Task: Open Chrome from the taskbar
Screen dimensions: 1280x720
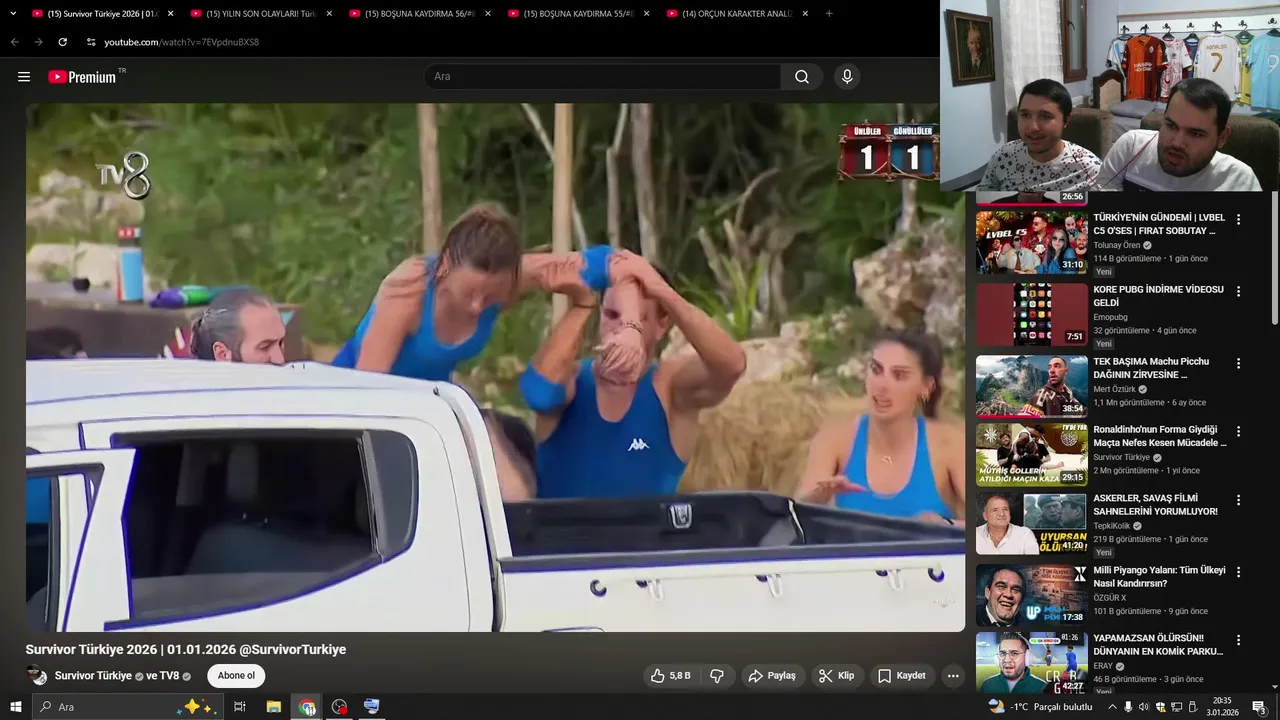Action: tap(307, 707)
